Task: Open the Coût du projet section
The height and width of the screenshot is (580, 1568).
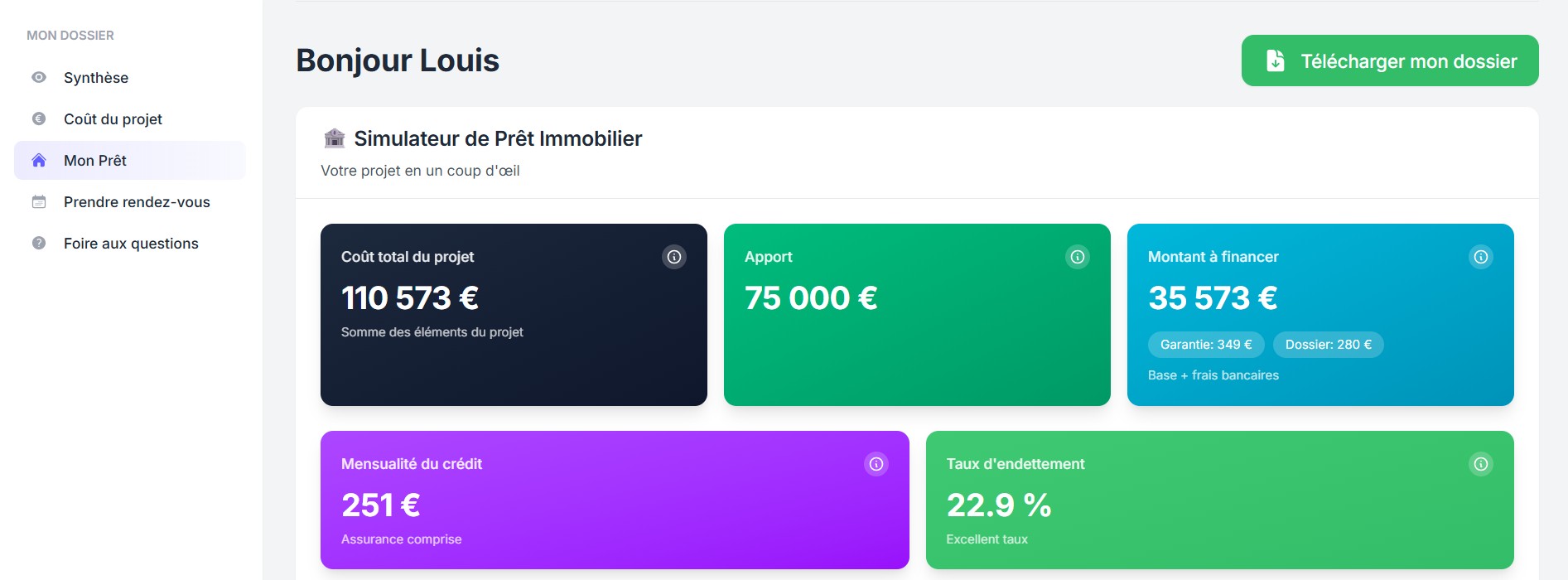Action: (x=113, y=118)
